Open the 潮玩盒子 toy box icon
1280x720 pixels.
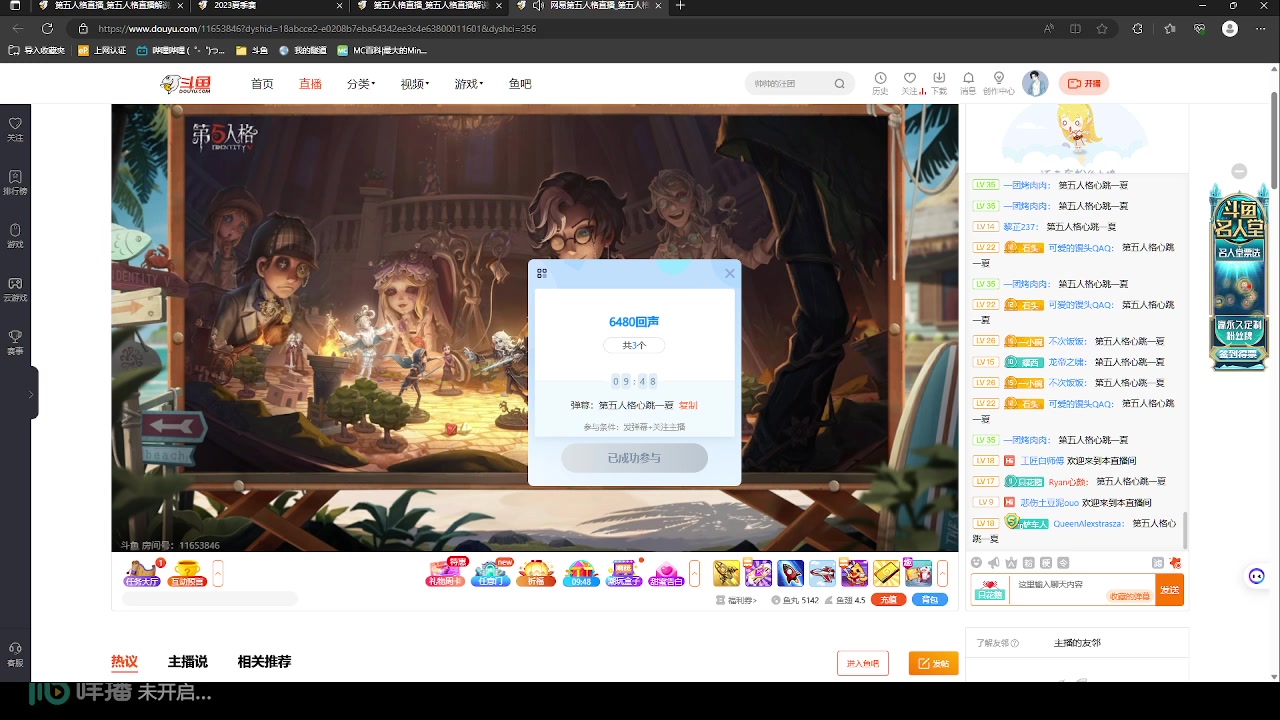point(624,573)
